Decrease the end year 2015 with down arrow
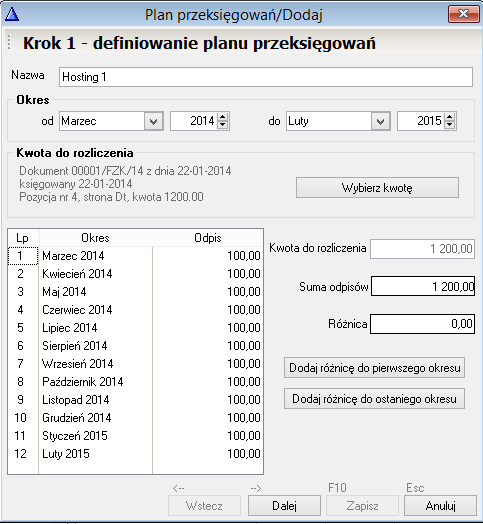The image size is (483, 524). pyautogui.click(x=450, y=125)
